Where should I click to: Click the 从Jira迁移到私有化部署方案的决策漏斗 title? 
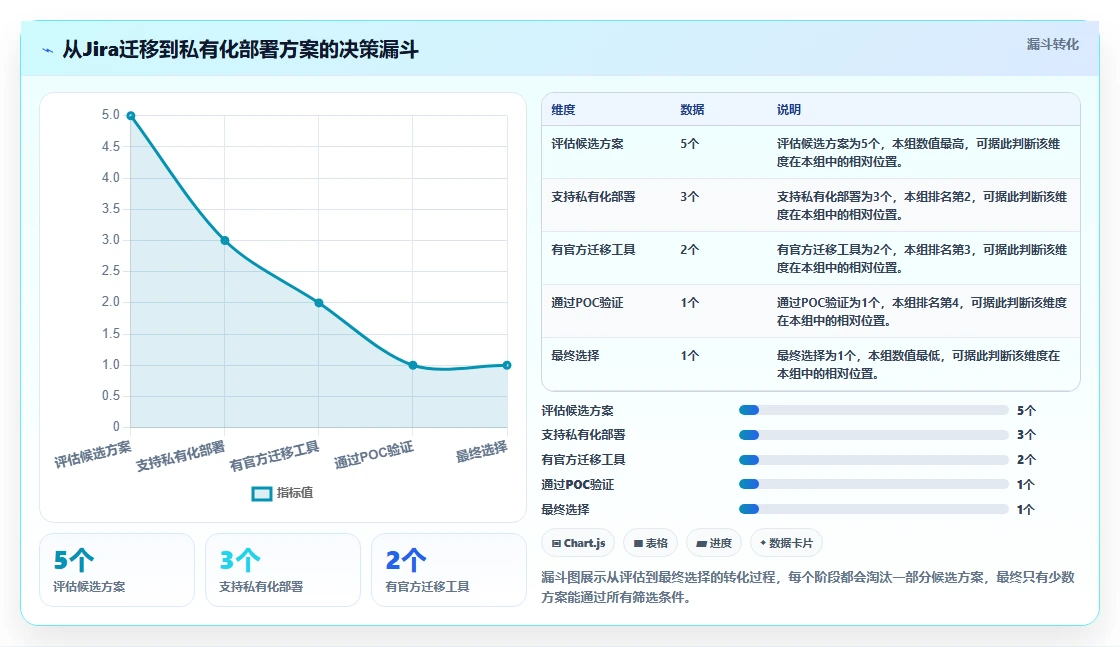click(x=240, y=49)
